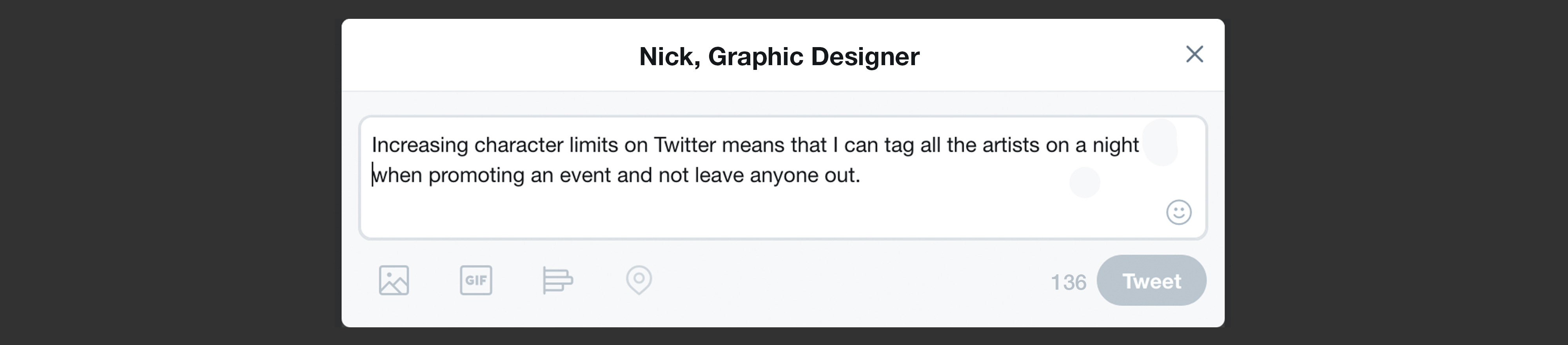
Task: Open the GIF picker
Action: [475, 280]
